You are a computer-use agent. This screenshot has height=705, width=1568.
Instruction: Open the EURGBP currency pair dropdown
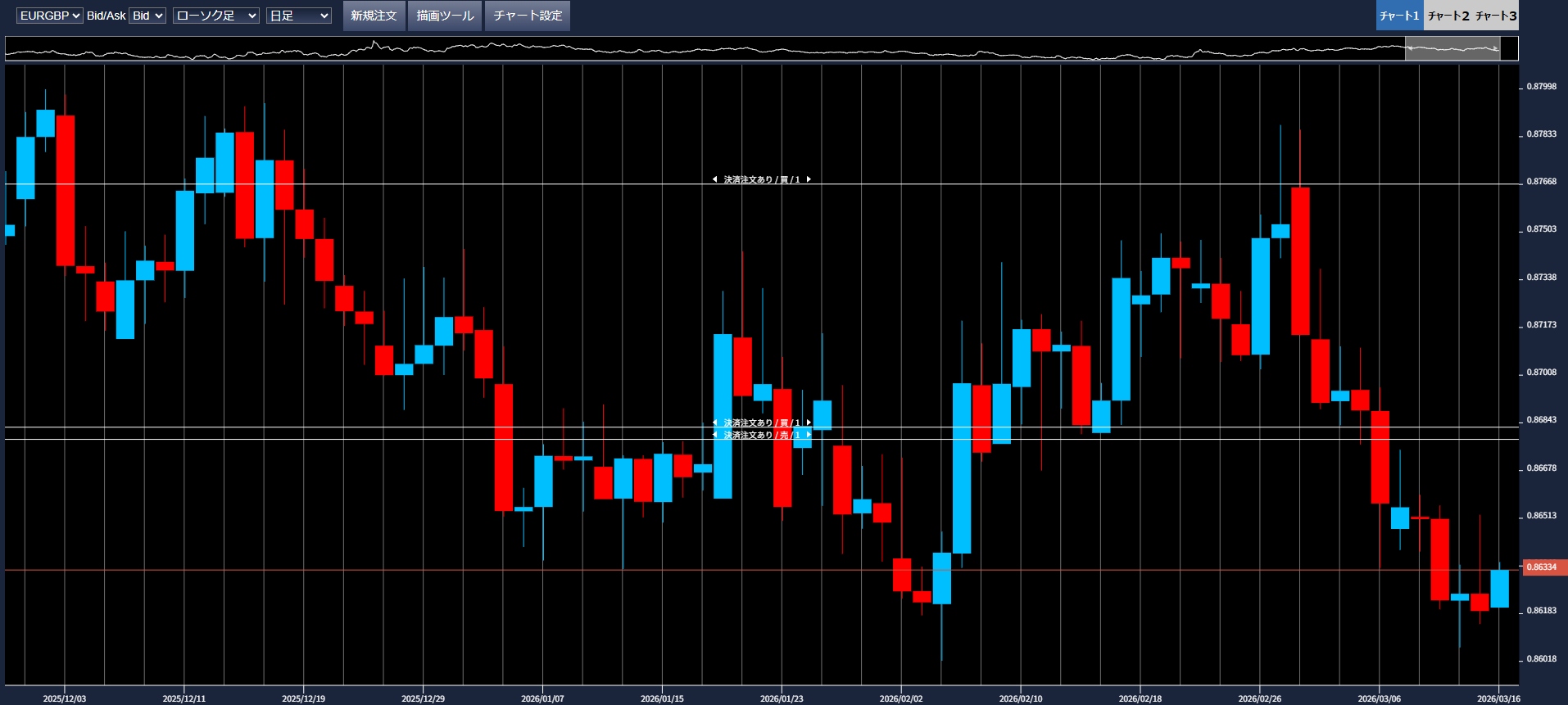(49, 16)
